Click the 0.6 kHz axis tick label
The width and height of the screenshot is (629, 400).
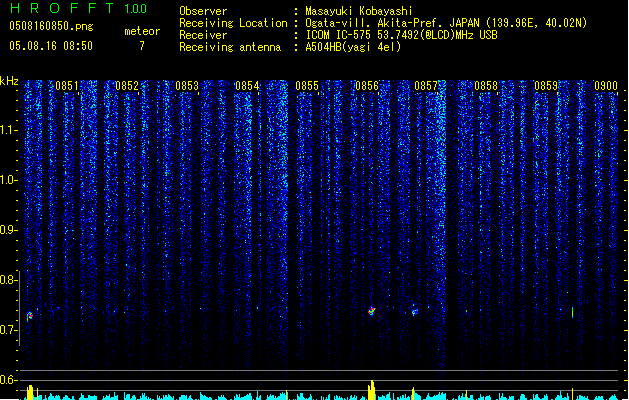[x=8, y=380]
